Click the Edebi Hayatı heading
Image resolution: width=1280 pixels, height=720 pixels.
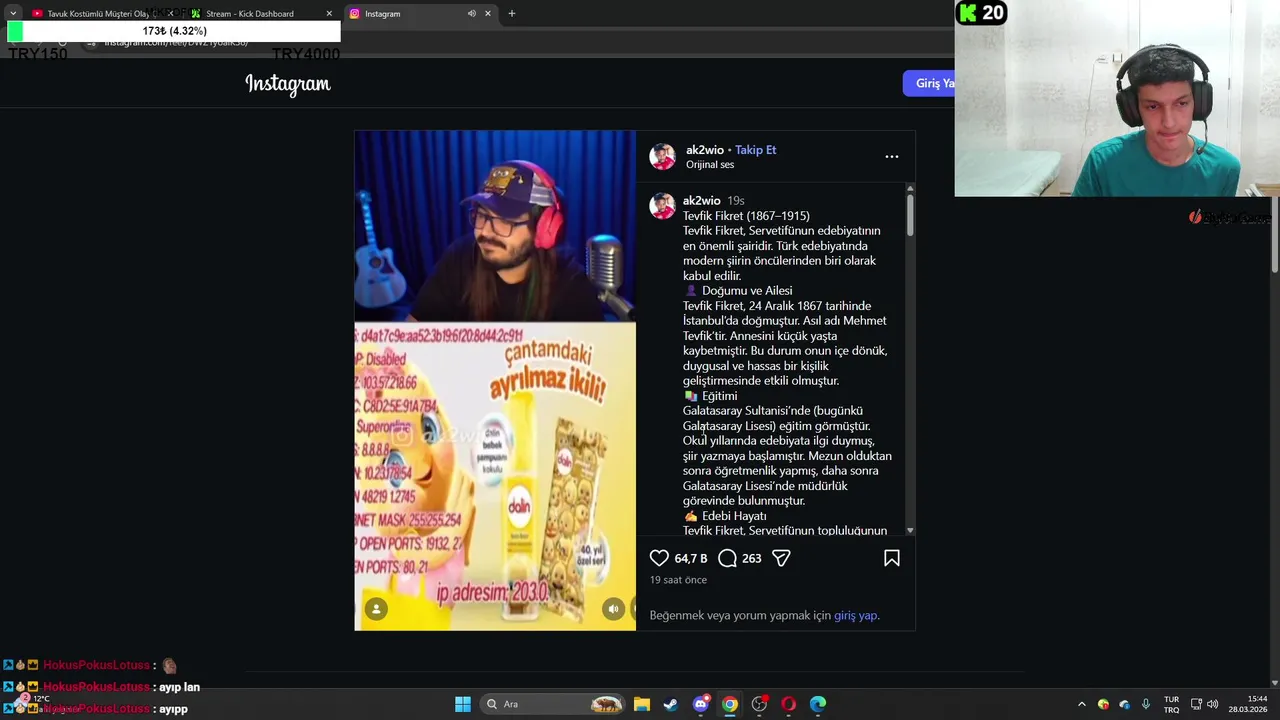[x=725, y=516]
